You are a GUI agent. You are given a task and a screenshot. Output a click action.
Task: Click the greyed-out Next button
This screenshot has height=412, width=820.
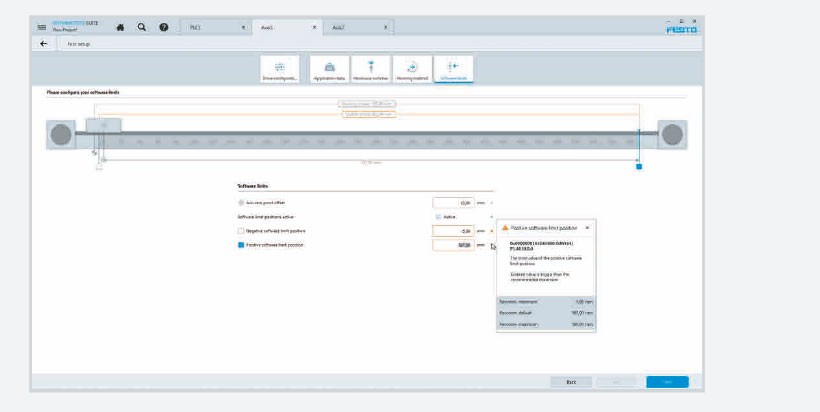coord(616,382)
